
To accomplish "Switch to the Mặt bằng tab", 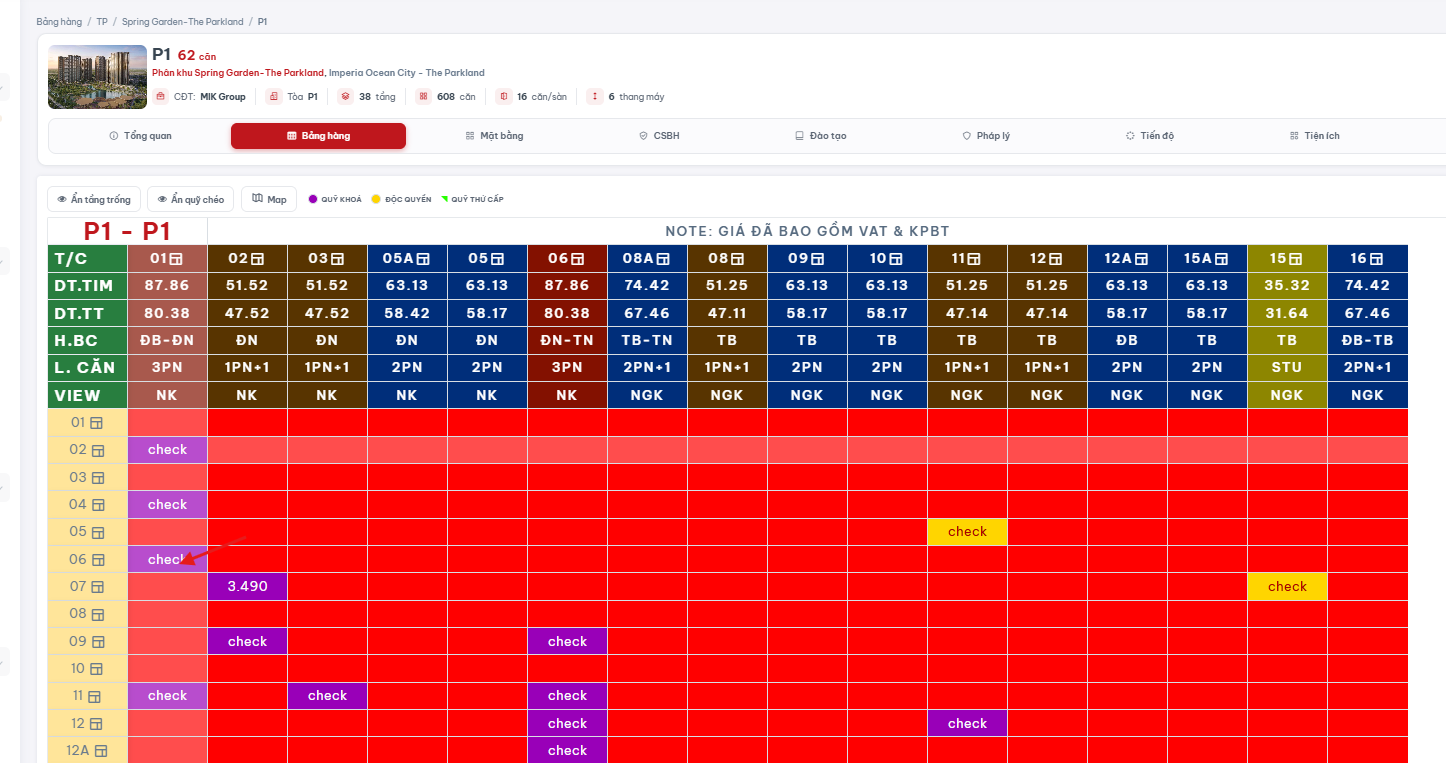I will pos(494,136).
